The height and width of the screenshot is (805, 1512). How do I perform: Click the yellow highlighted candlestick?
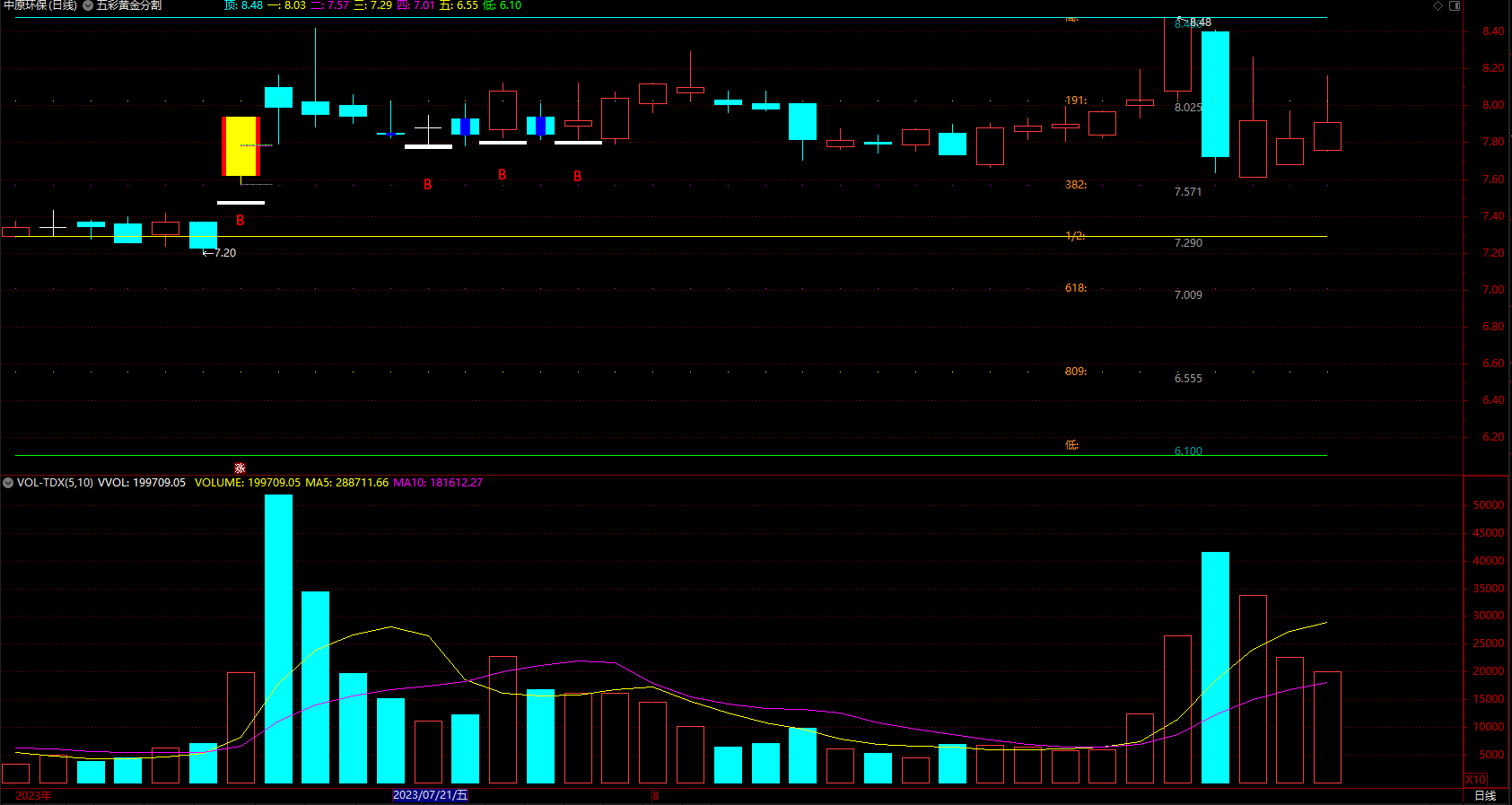click(x=240, y=145)
